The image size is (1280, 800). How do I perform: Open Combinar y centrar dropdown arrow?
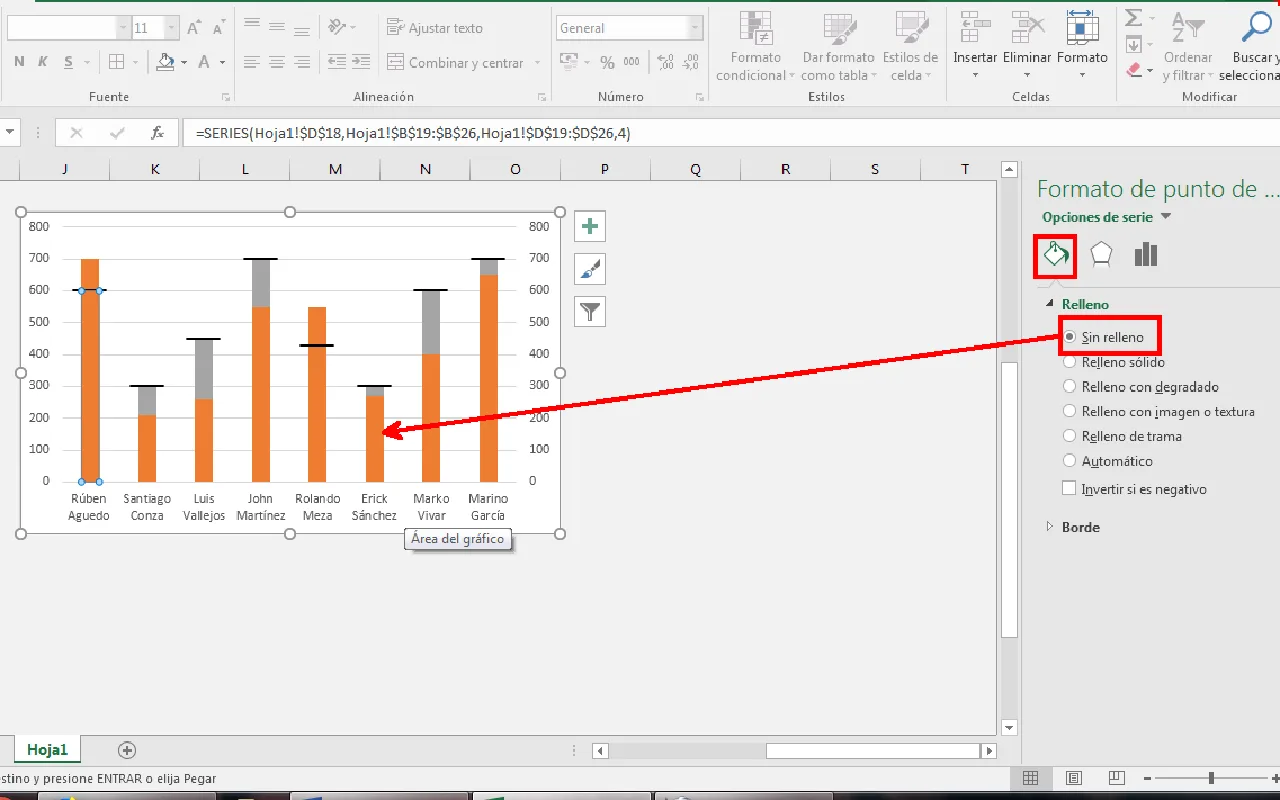point(538,62)
